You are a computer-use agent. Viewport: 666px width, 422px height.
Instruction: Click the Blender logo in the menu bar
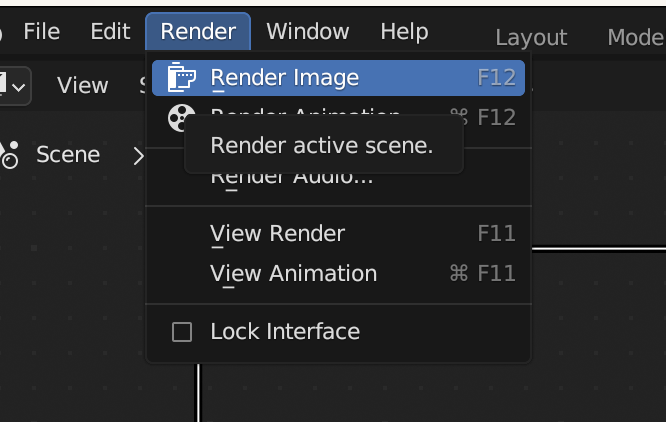coord(2,32)
